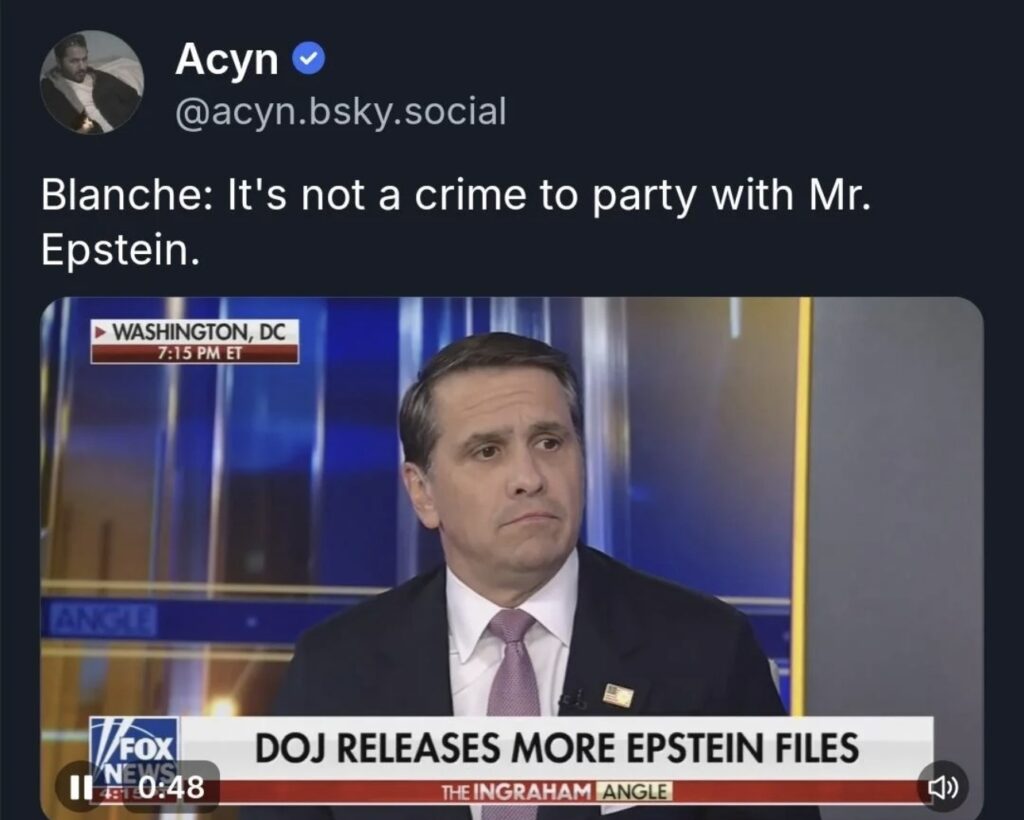Click the man's purple tie

pyautogui.click(x=514, y=660)
